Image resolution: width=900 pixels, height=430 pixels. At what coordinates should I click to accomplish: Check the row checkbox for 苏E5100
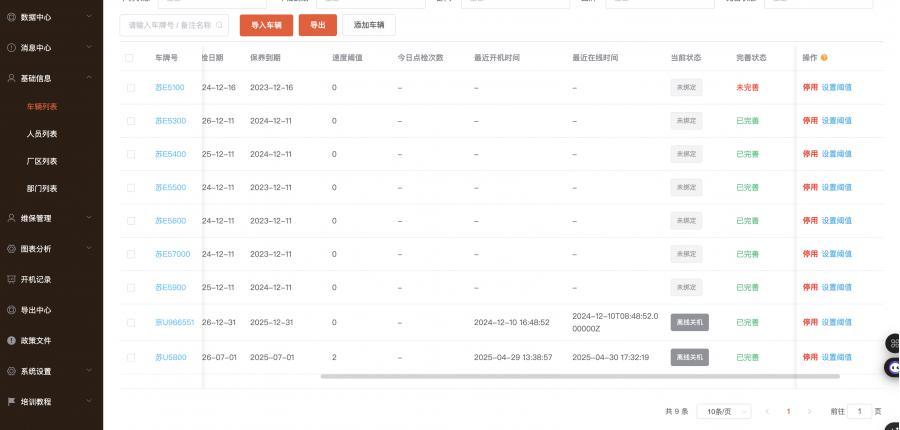pos(130,88)
